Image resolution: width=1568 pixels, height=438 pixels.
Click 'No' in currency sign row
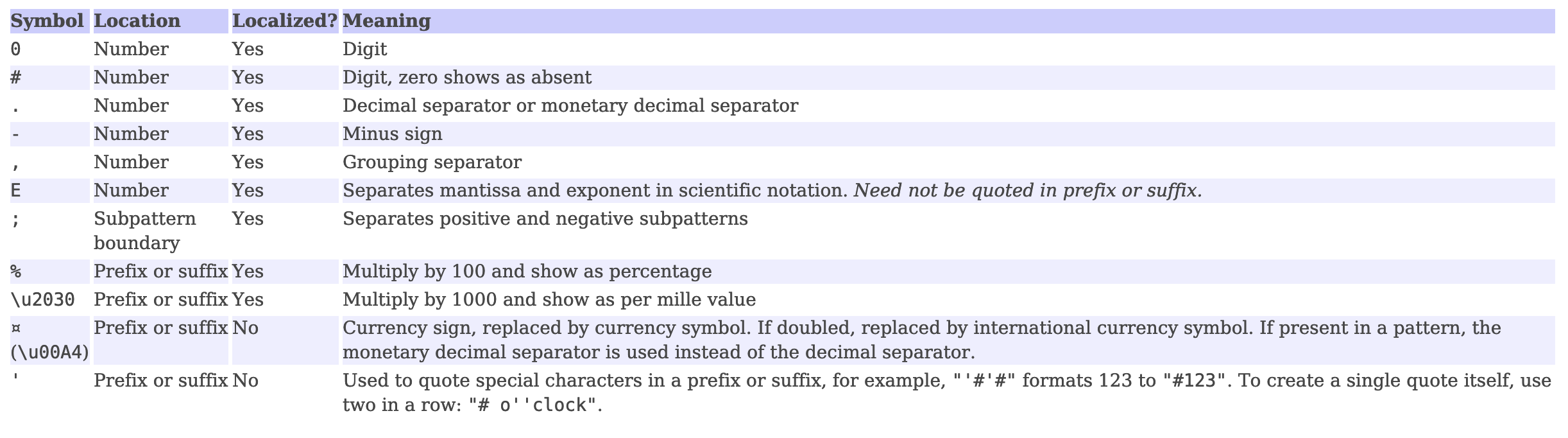(245, 328)
